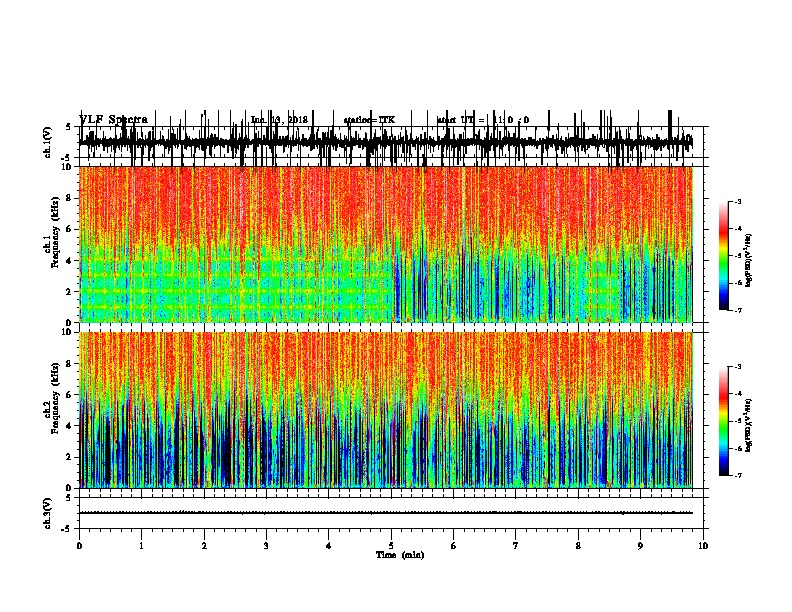Click time axis tick label "0"
This screenshot has width=792, height=612.
point(79,546)
